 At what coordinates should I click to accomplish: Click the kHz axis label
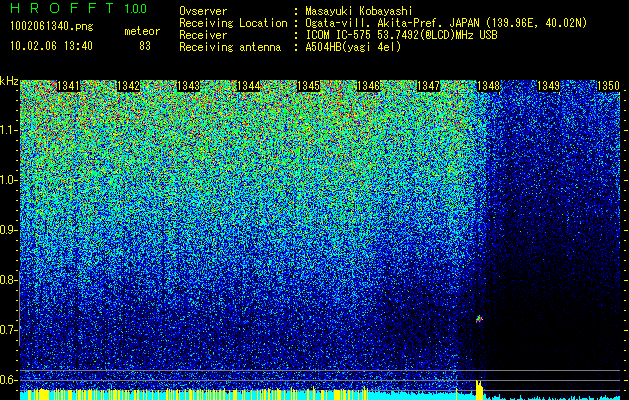(x=9, y=81)
